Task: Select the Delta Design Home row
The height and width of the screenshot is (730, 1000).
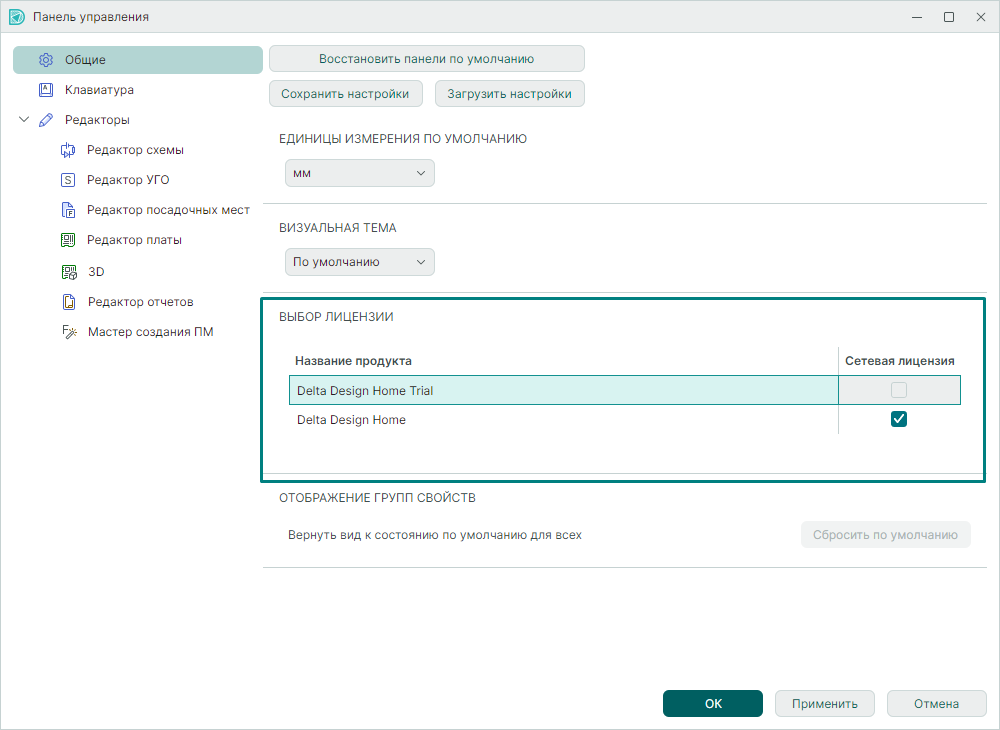Action: coord(560,420)
